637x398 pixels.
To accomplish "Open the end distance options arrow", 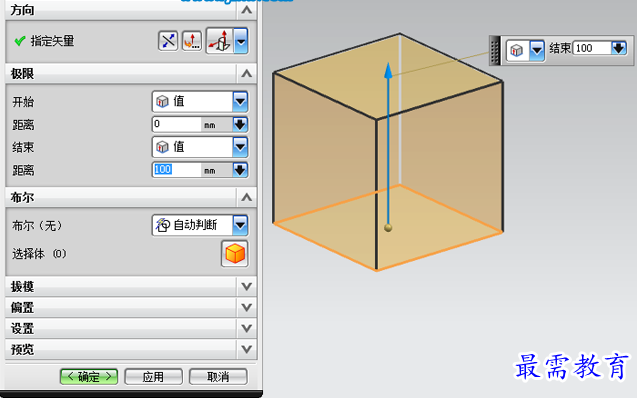I will click(240, 170).
